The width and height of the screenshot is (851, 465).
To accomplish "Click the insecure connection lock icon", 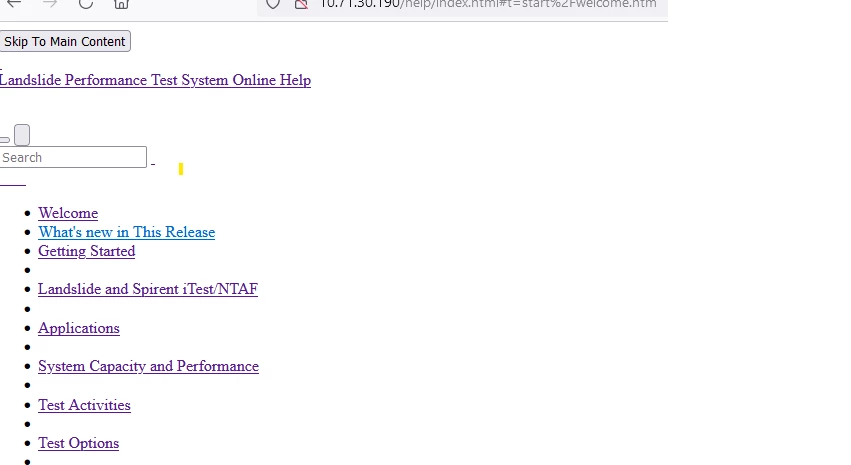I will tap(301, 4).
